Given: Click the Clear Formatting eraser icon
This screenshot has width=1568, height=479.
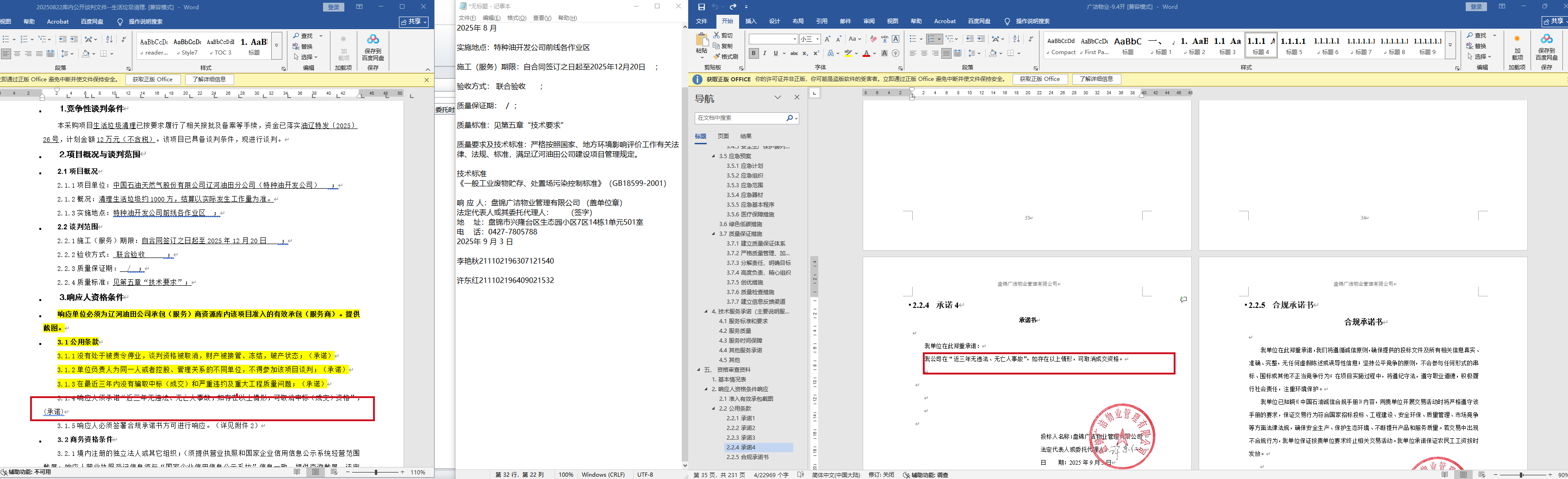Looking at the screenshot, I should (873, 39).
